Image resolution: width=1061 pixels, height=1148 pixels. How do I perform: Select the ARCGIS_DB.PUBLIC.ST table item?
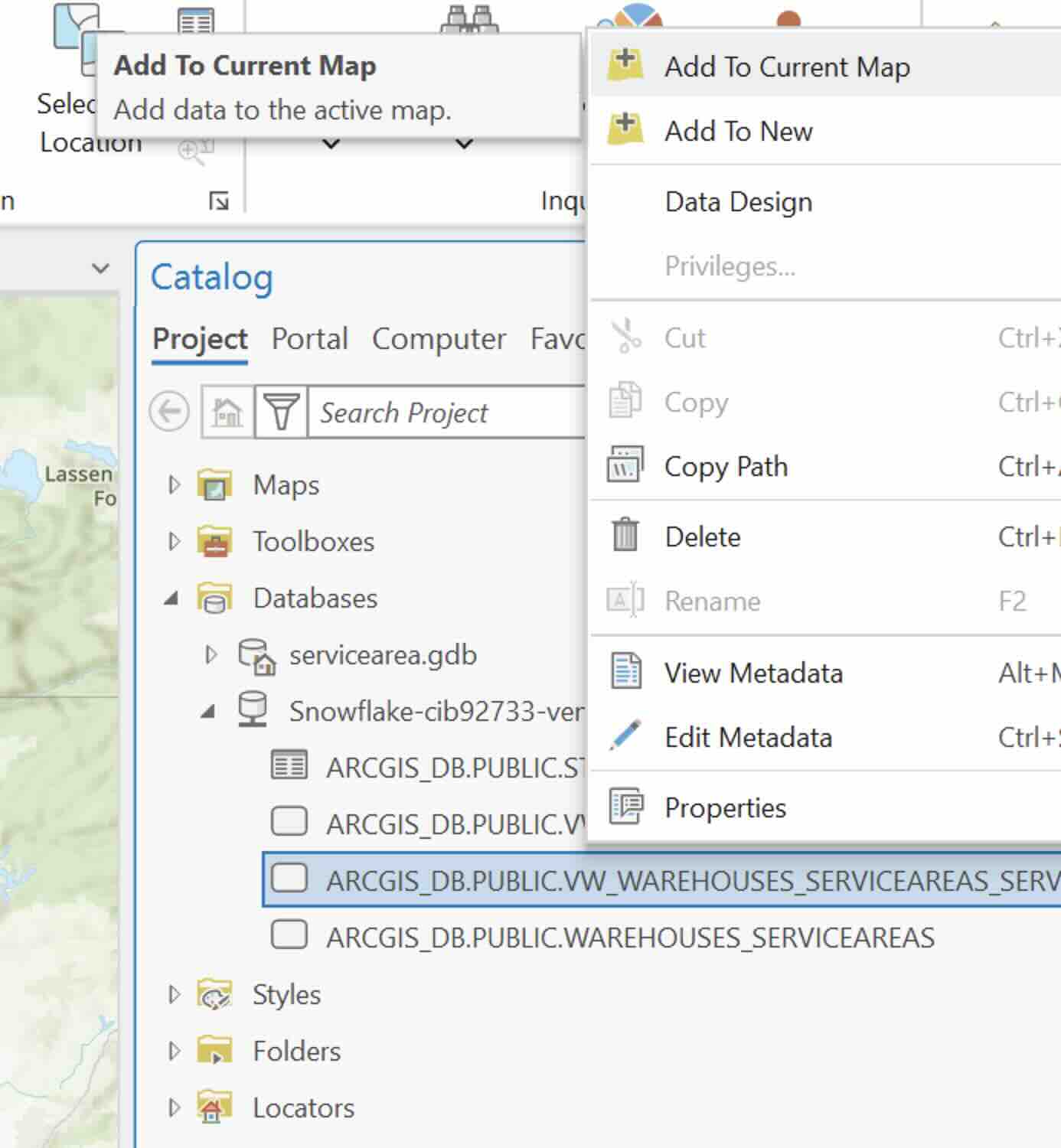click(455, 767)
